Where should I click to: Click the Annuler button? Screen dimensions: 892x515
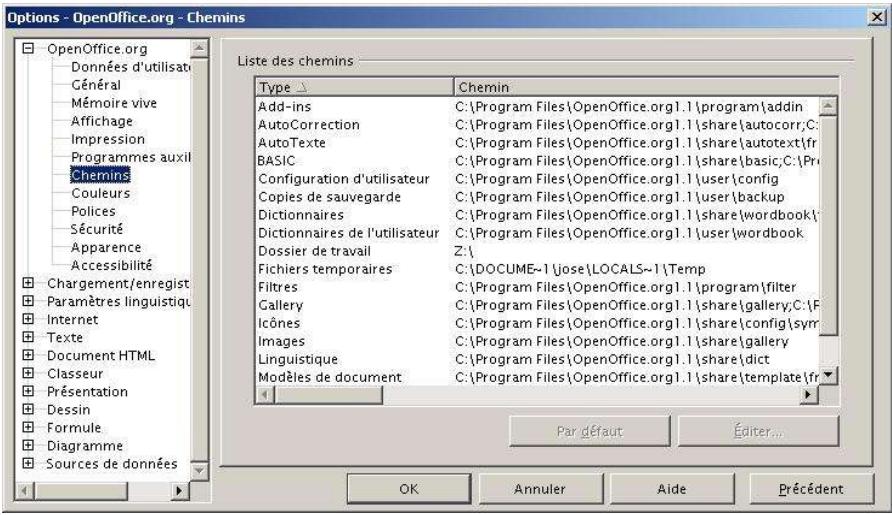point(540,489)
